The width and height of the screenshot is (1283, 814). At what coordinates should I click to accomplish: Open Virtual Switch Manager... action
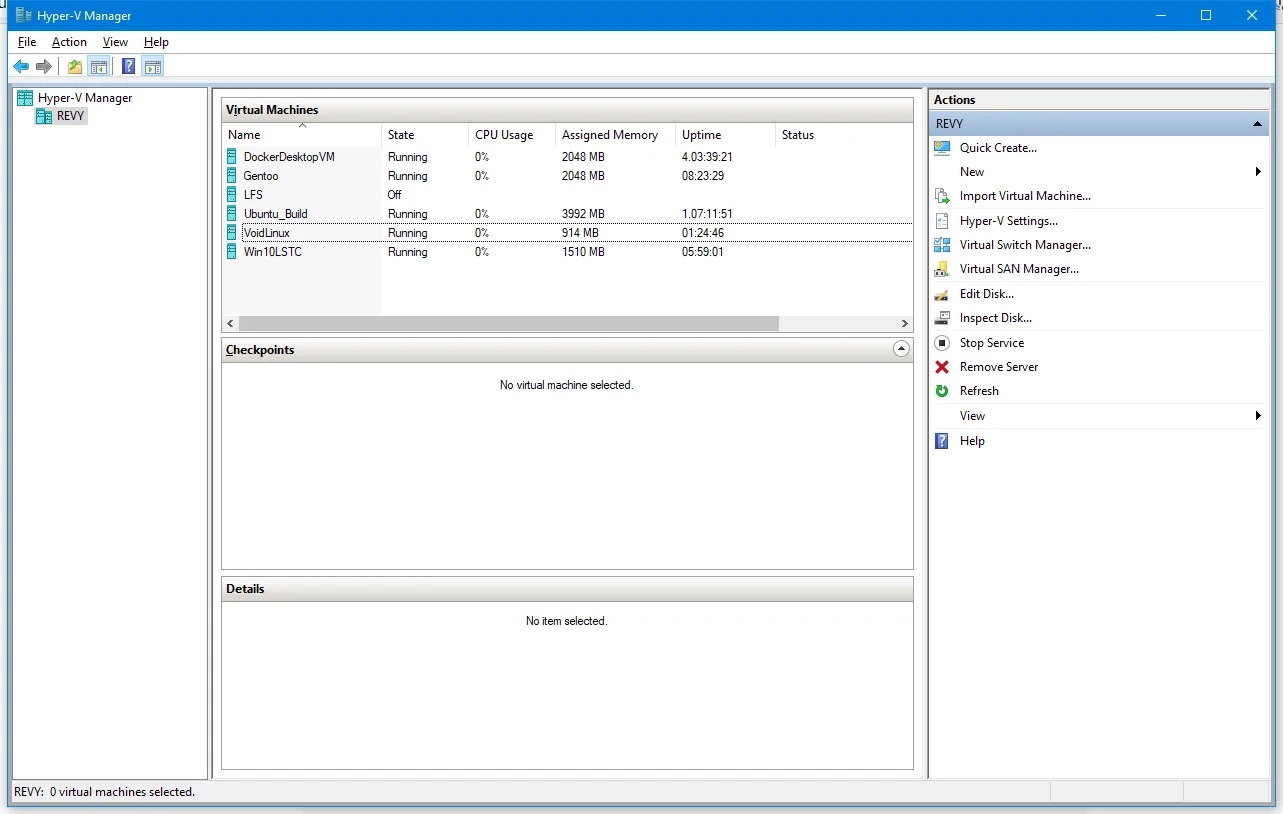click(1025, 245)
